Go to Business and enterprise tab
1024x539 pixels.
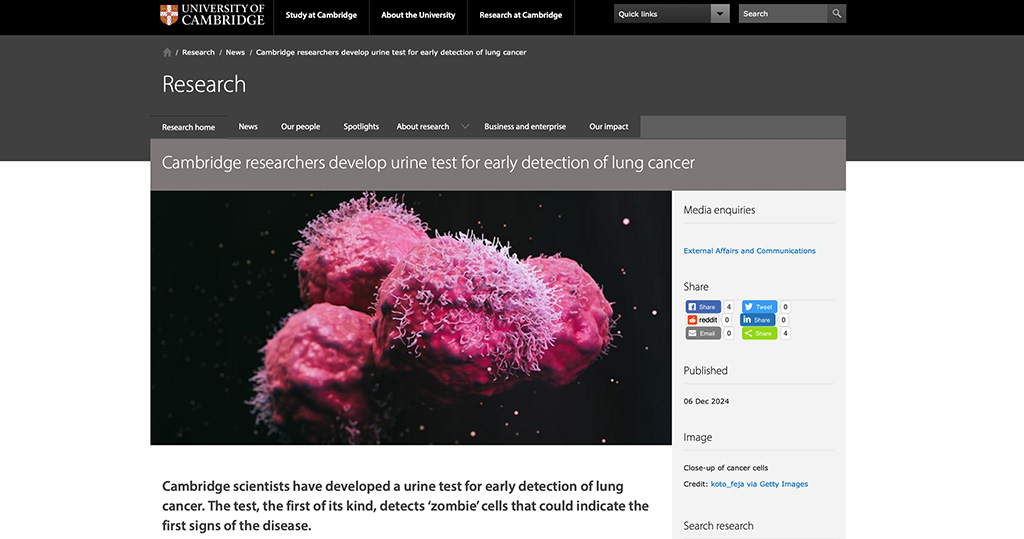pyautogui.click(x=525, y=127)
